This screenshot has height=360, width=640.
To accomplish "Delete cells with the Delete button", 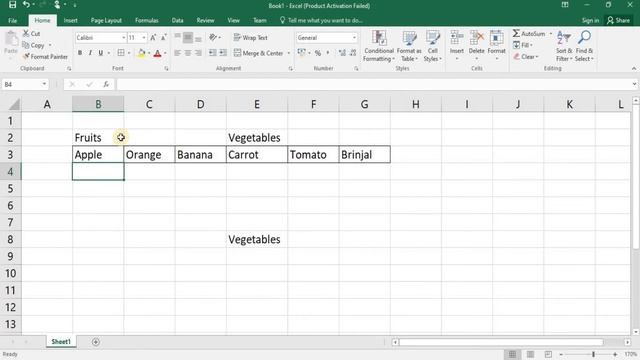I will (x=476, y=46).
